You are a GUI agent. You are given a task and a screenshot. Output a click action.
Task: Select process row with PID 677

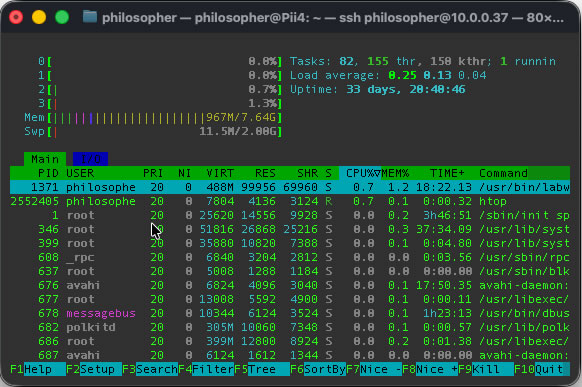click(290, 299)
